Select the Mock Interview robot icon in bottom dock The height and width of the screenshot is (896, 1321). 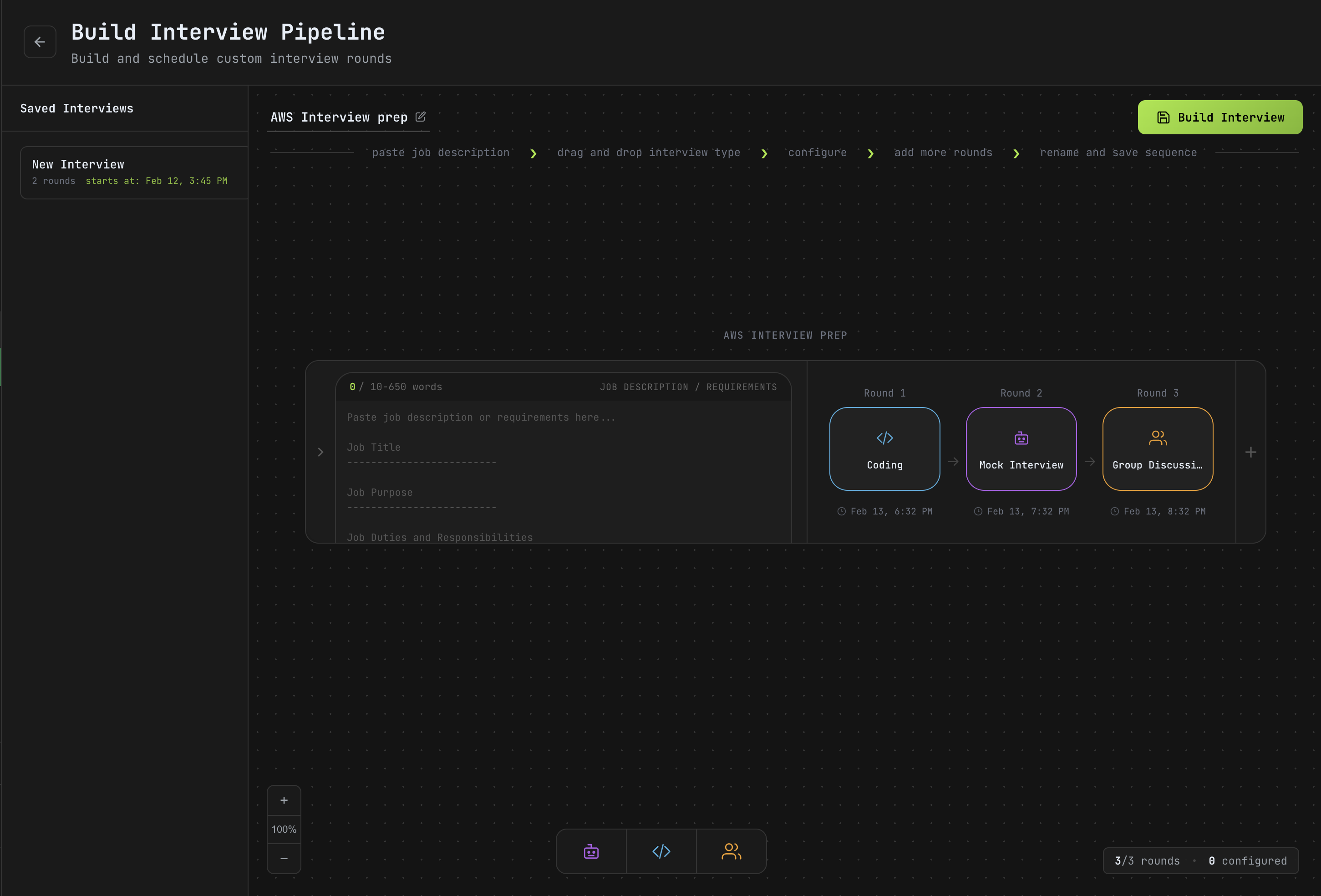(x=591, y=851)
